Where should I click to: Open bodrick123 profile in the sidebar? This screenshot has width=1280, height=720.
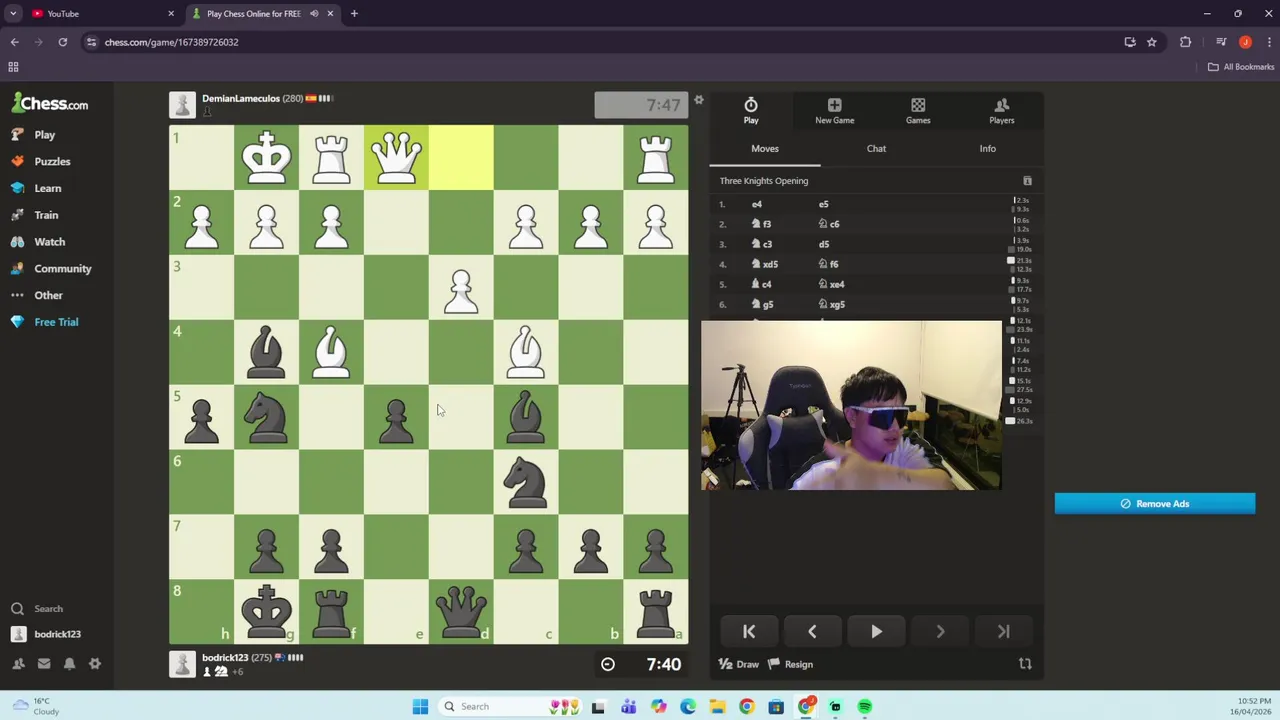tap(57, 634)
